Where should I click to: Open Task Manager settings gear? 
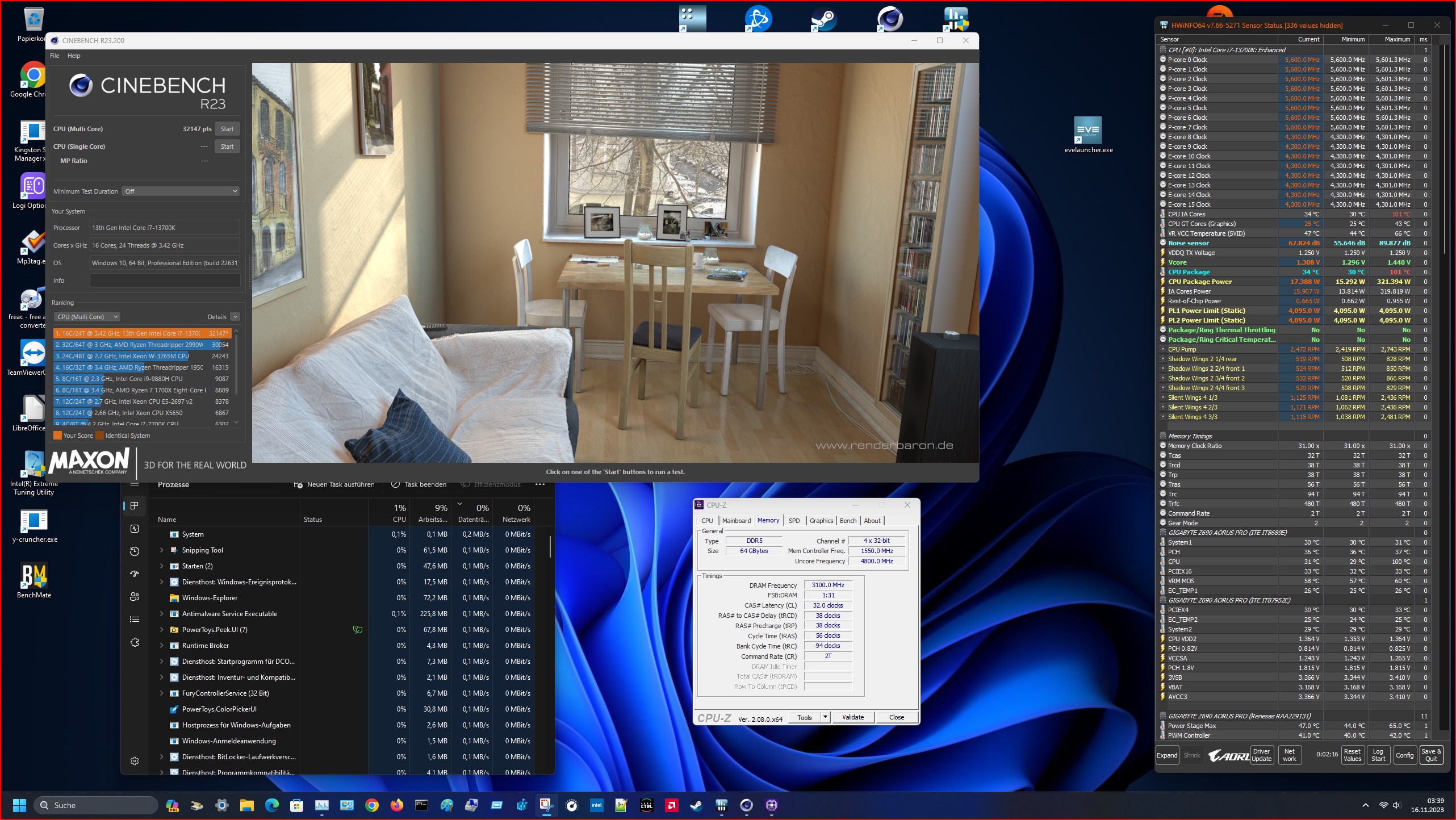[x=135, y=761]
